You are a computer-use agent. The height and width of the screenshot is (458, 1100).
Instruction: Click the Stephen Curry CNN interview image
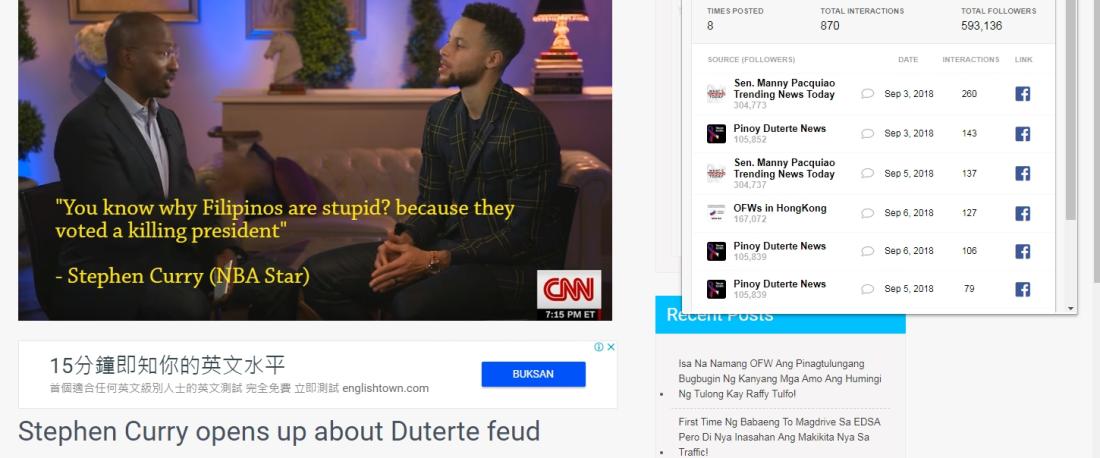[315, 160]
